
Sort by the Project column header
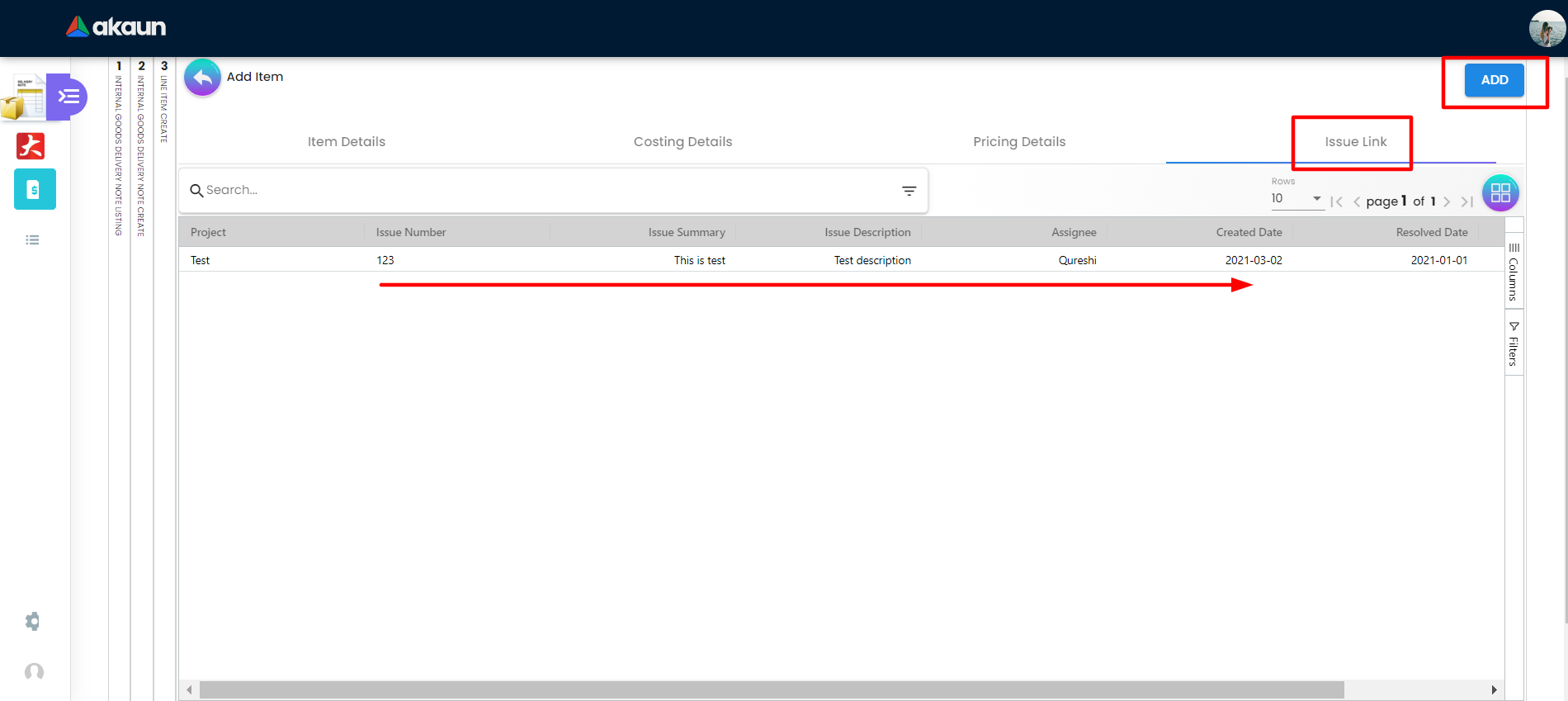coord(208,233)
